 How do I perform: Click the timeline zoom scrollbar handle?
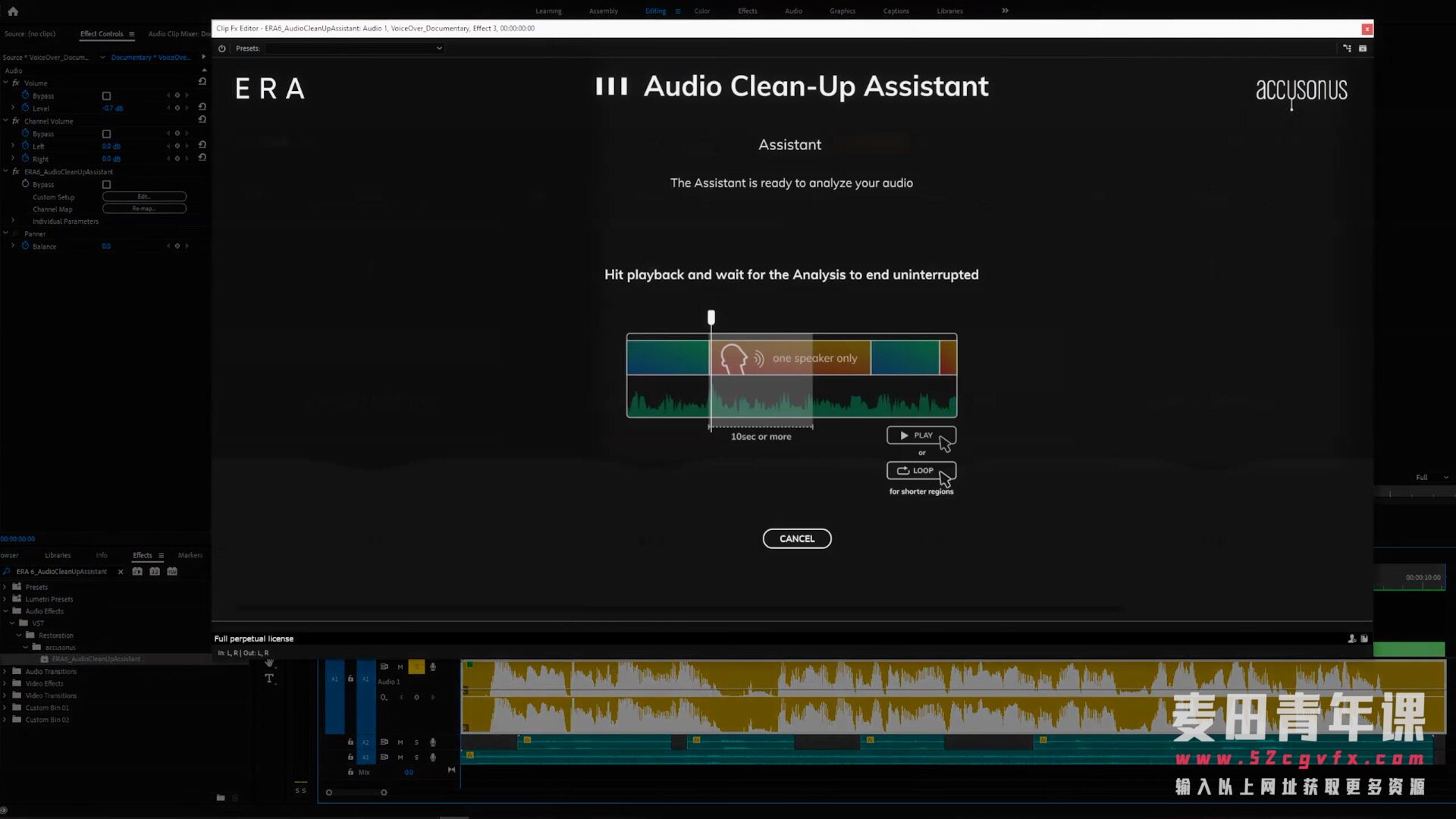[x=356, y=792]
